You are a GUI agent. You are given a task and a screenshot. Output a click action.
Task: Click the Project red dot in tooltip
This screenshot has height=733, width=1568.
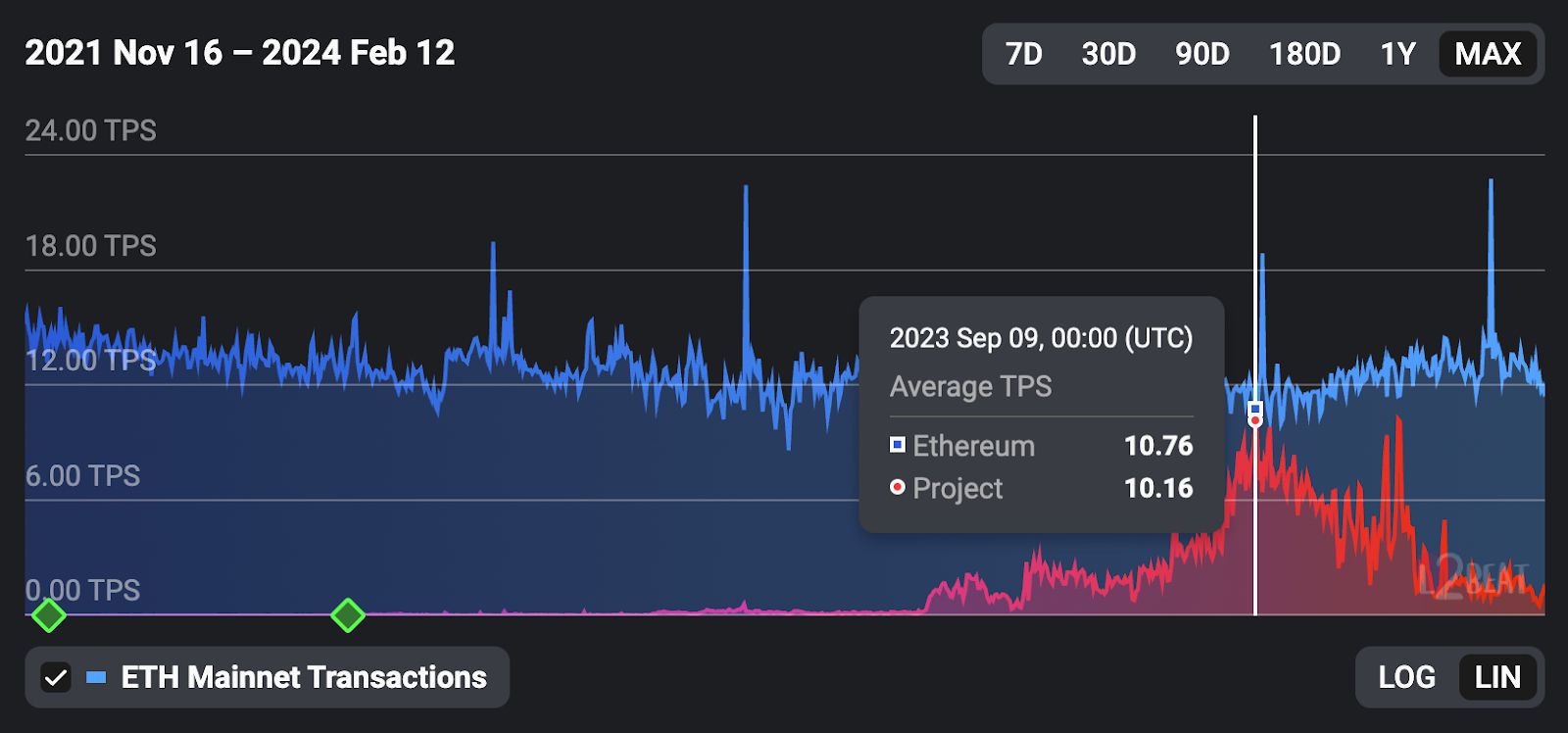pyautogui.click(x=897, y=487)
